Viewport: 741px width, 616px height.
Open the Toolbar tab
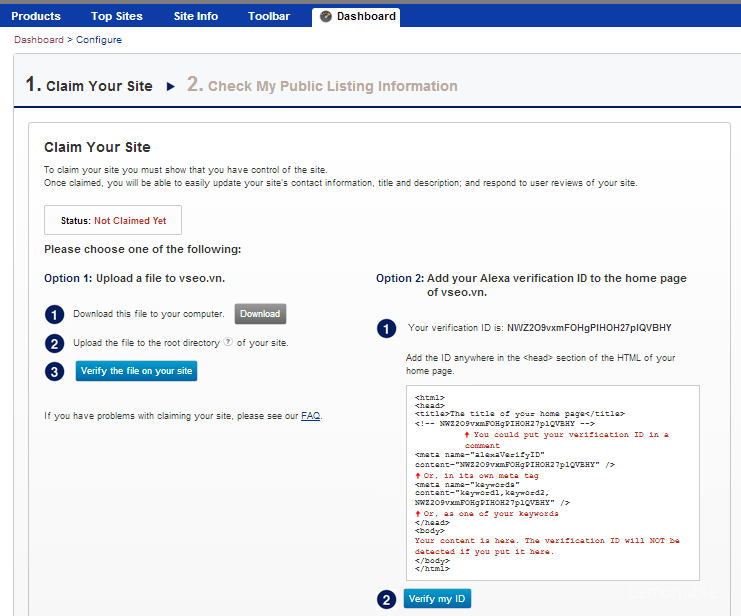(269, 16)
